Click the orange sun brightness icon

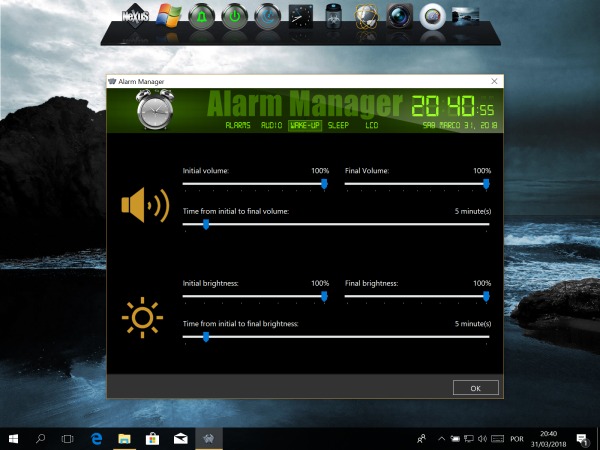pyautogui.click(x=142, y=318)
